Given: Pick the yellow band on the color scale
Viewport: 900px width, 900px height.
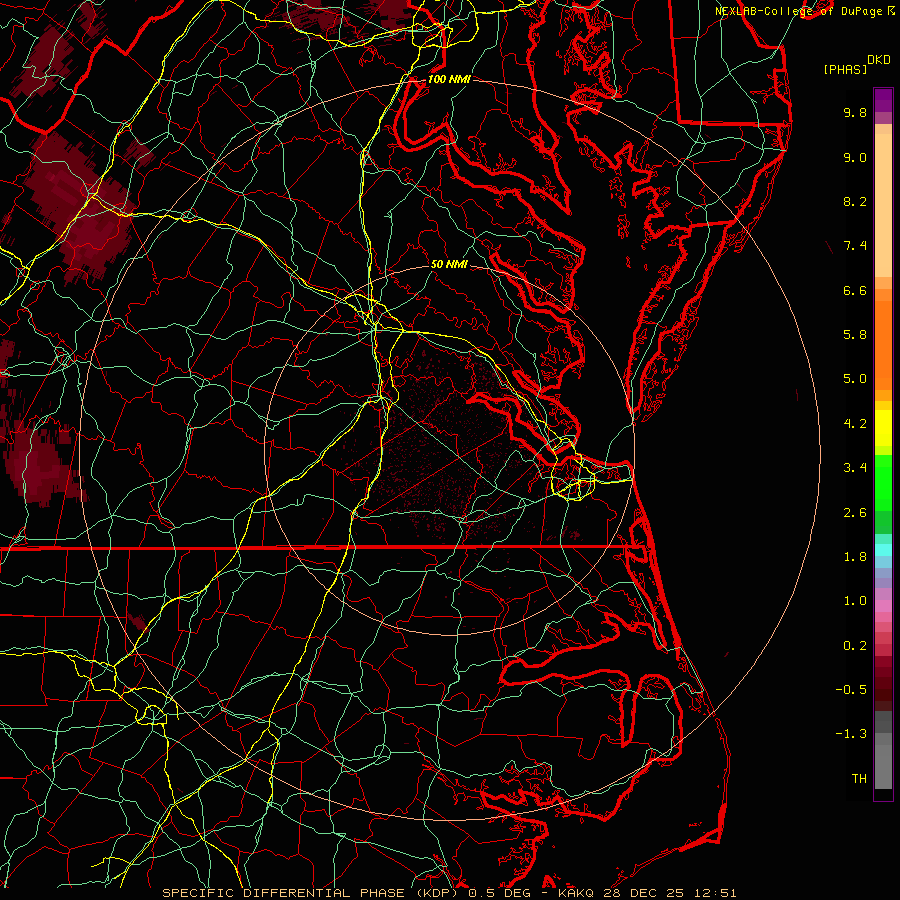Looking at the screenshot, I should (883, 428).
